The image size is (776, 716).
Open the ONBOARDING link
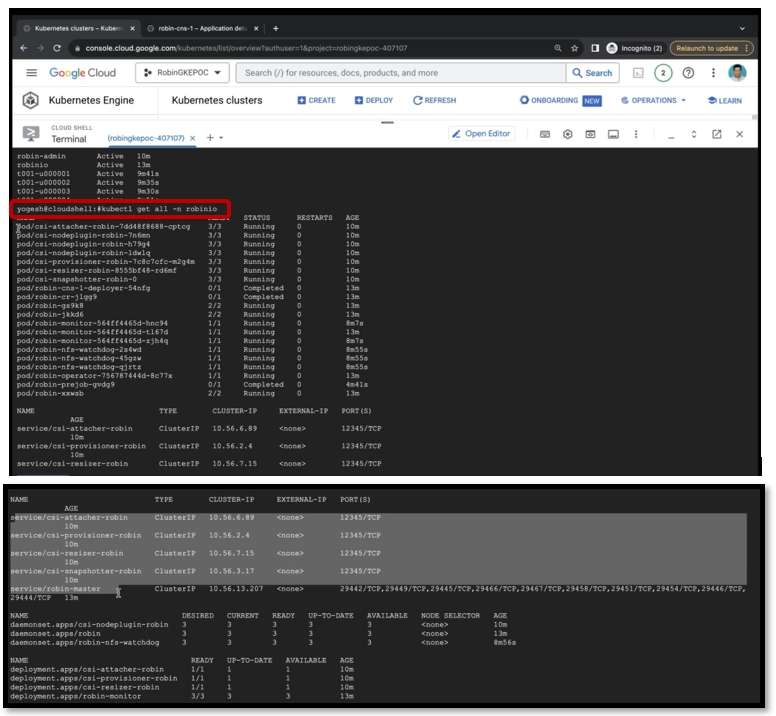pos(548,100)
